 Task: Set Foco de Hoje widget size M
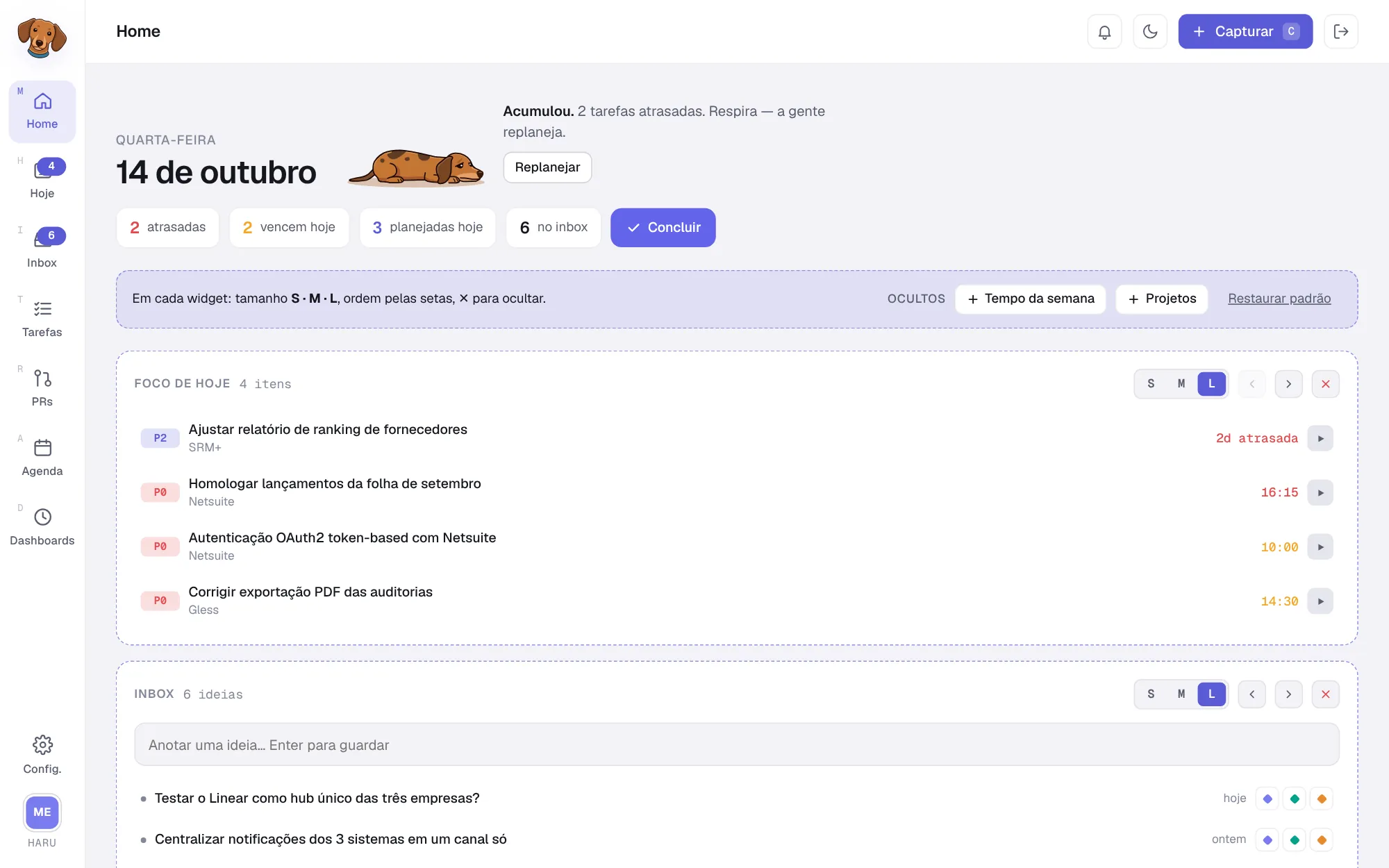[1181, 384]
